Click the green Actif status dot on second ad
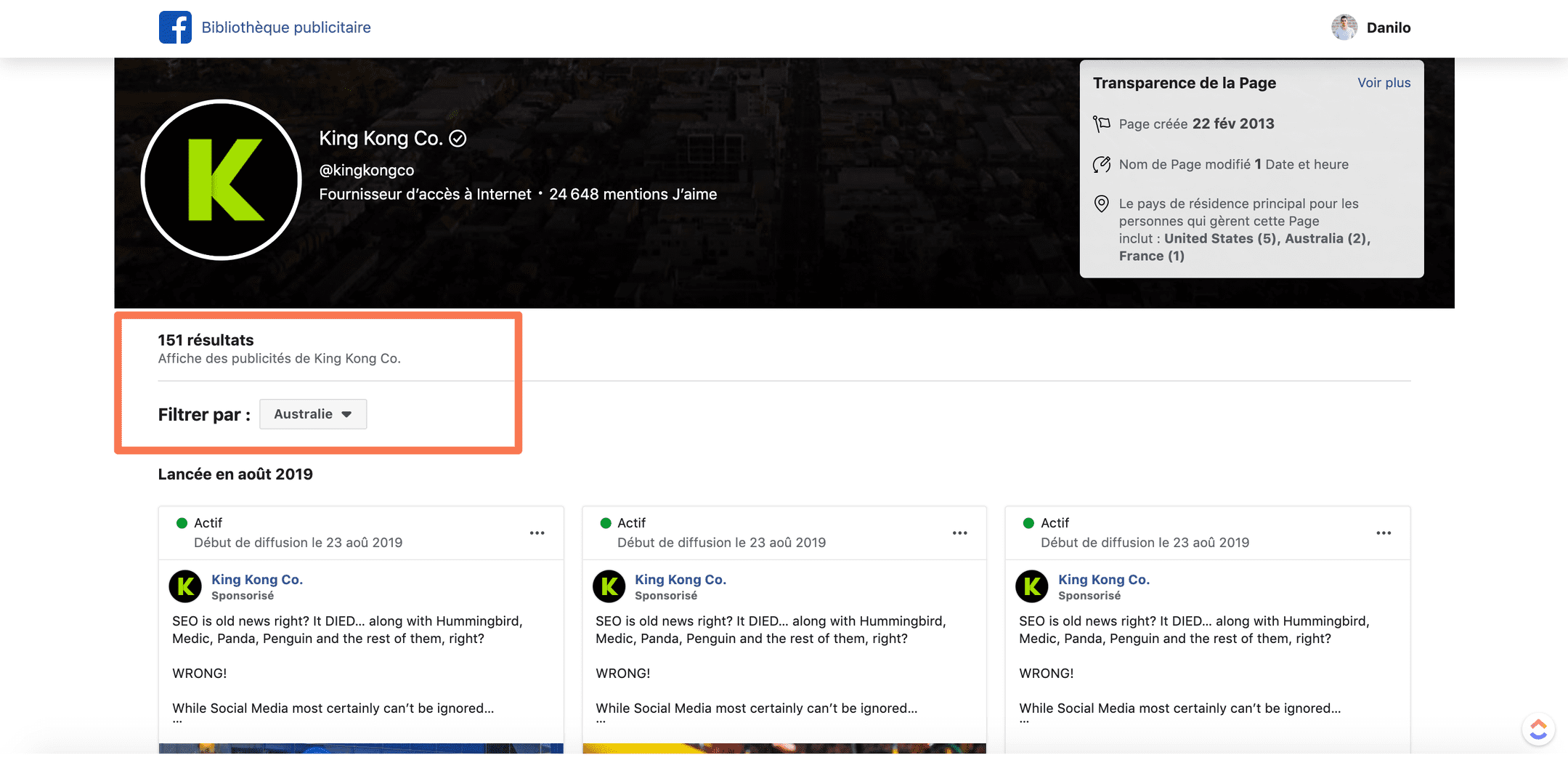 click(606, 523)
